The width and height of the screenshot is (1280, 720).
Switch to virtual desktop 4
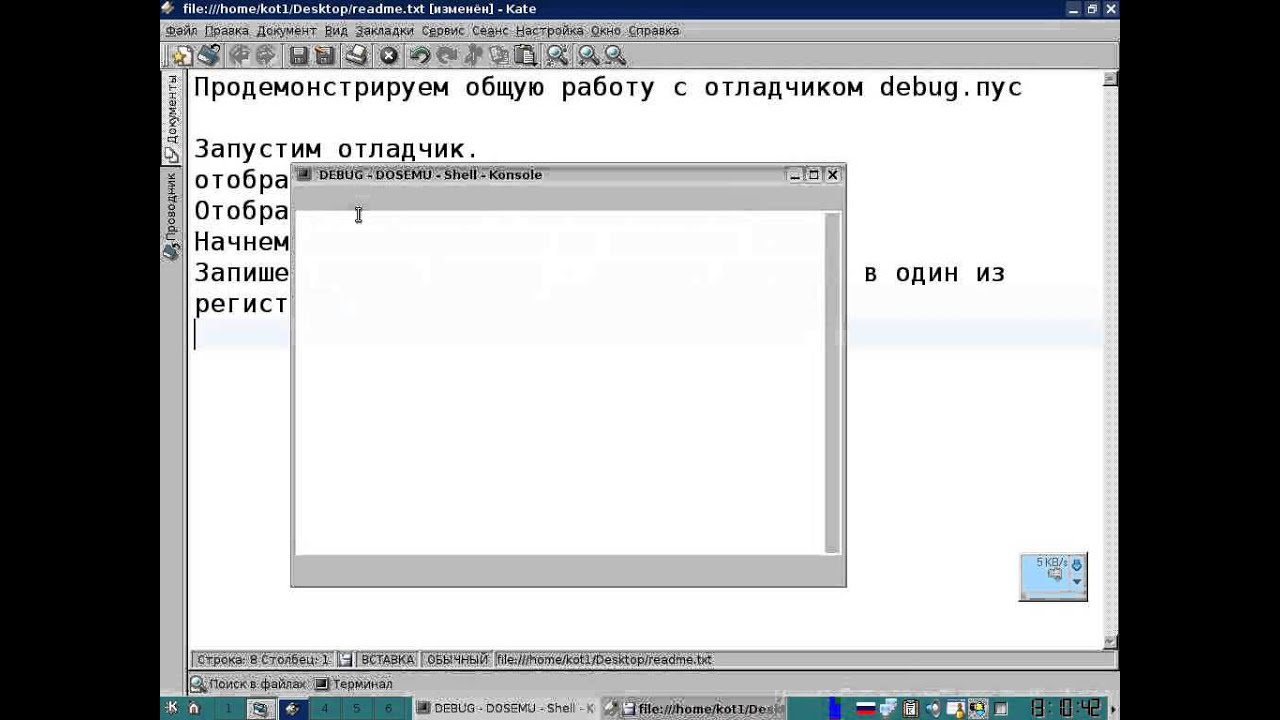tap(325, 708)
